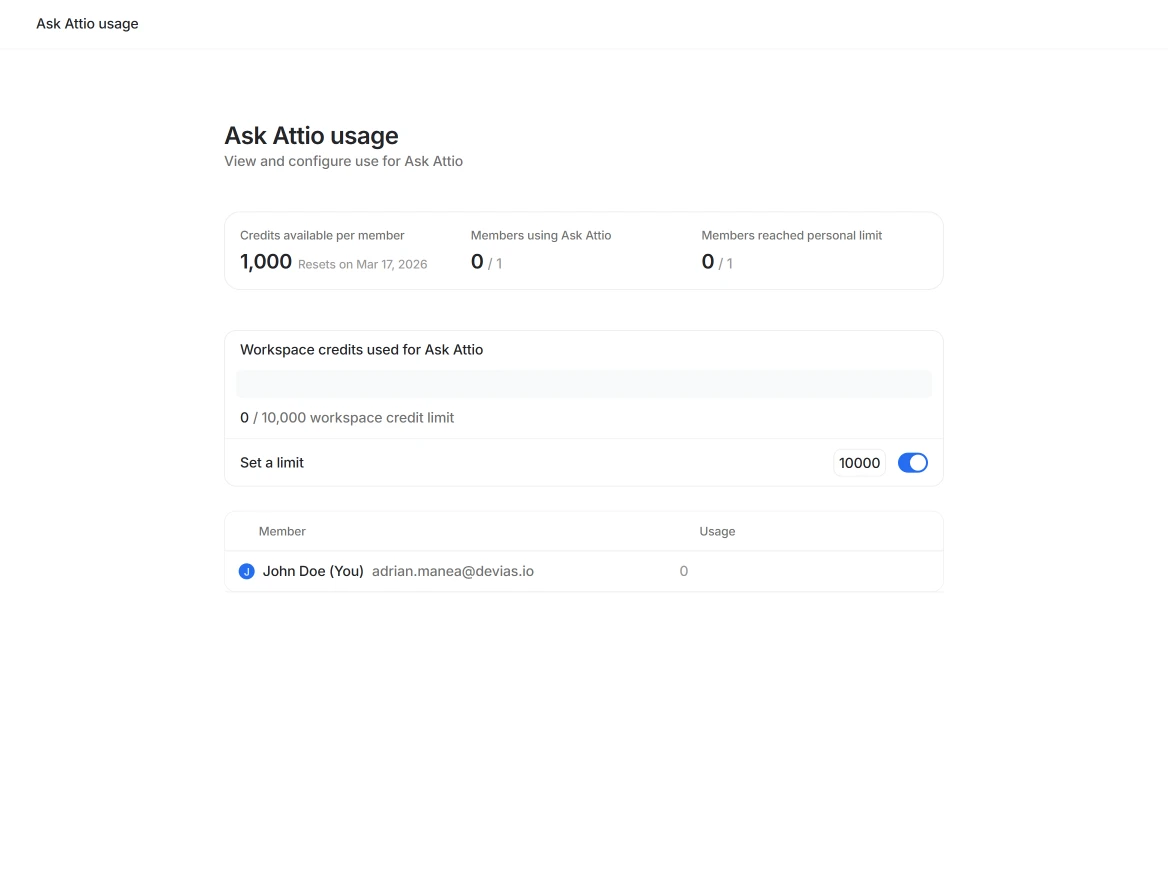Viewport: 1168px width, 876px height.
Task: Click the usage value in John Doe's row
Action: tap(684, 572)
